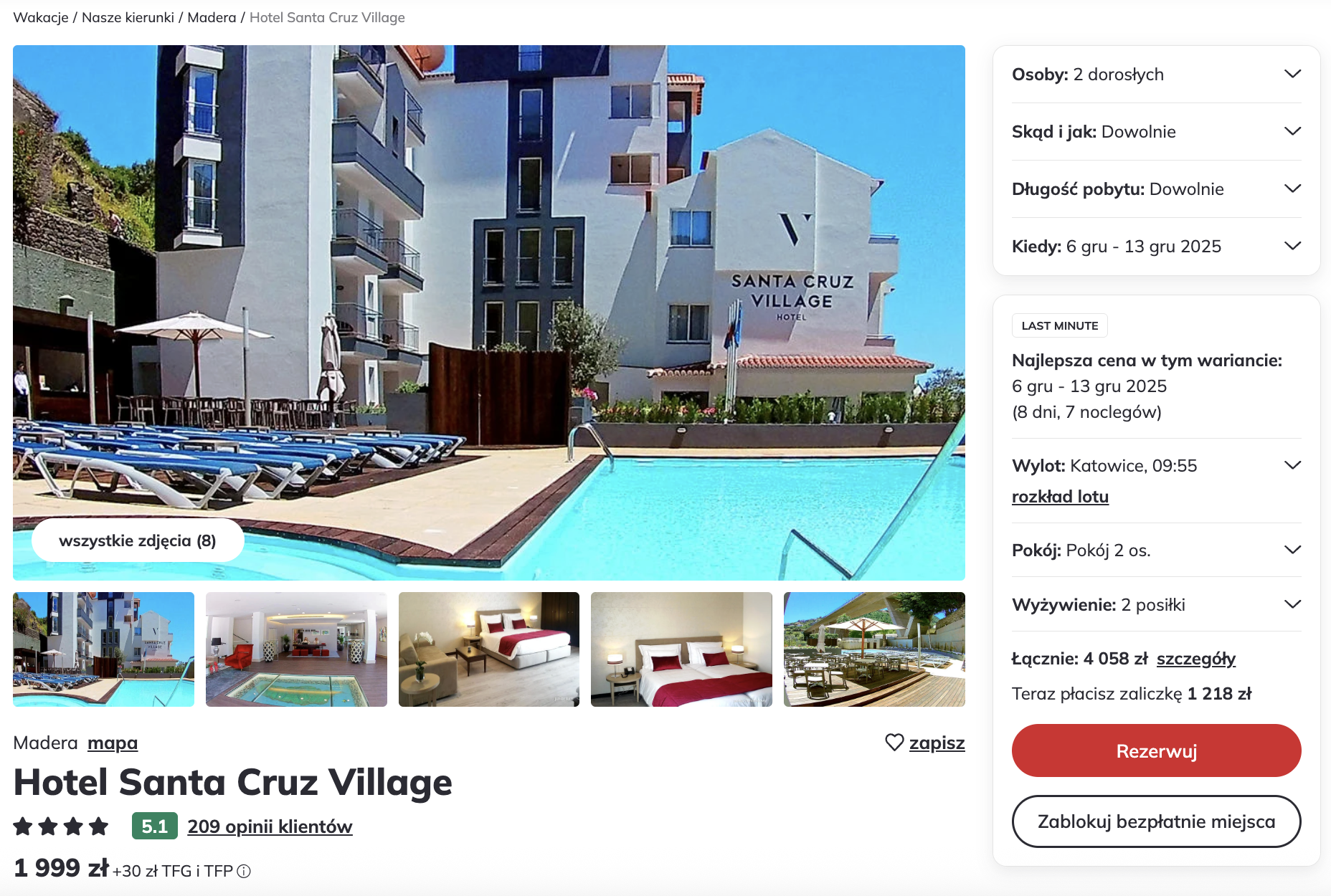Select the lobby interior thumbnail
This screenshot has height=896, width=1331.
pyautogui.click(x=296, y=649)
